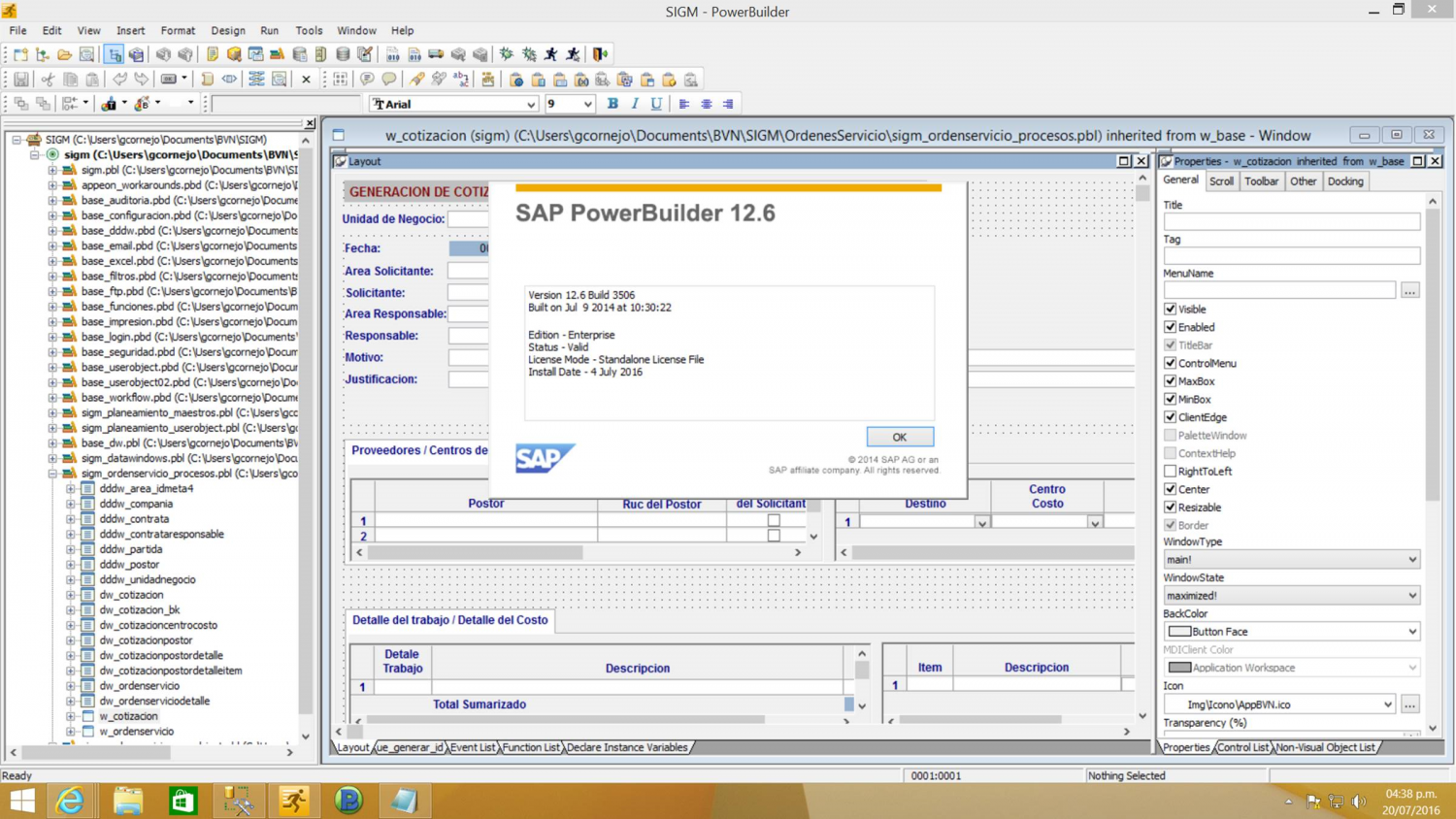The width and height of the screenshot is (1456, 819).
Task: Switch to the Toolbar properties tab
Action: [x=1261, y=181]
